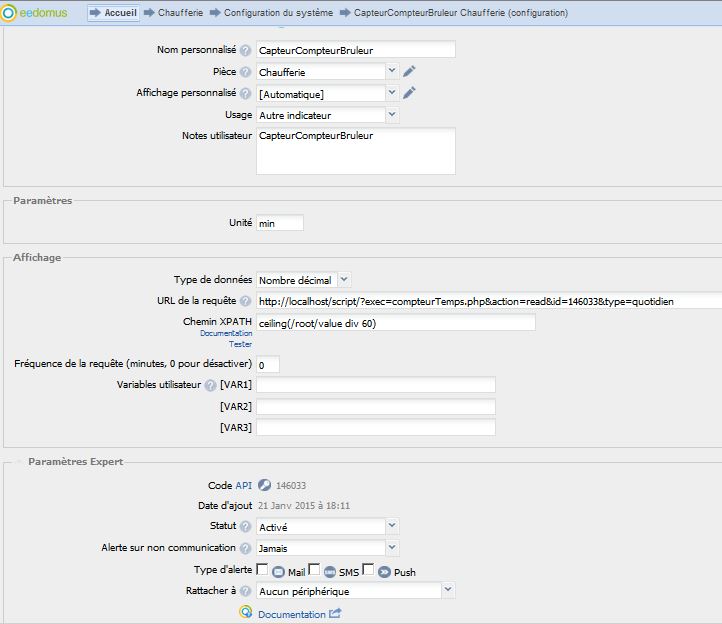Click help icon next to Nom personnalisé

(x=245, y=50)
